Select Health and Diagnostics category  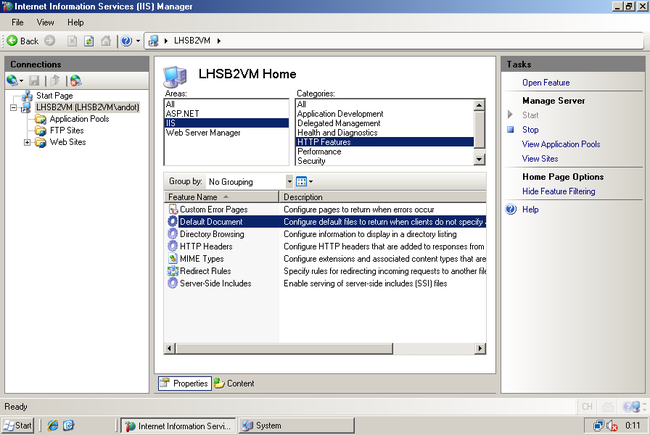tap(385, 133)
